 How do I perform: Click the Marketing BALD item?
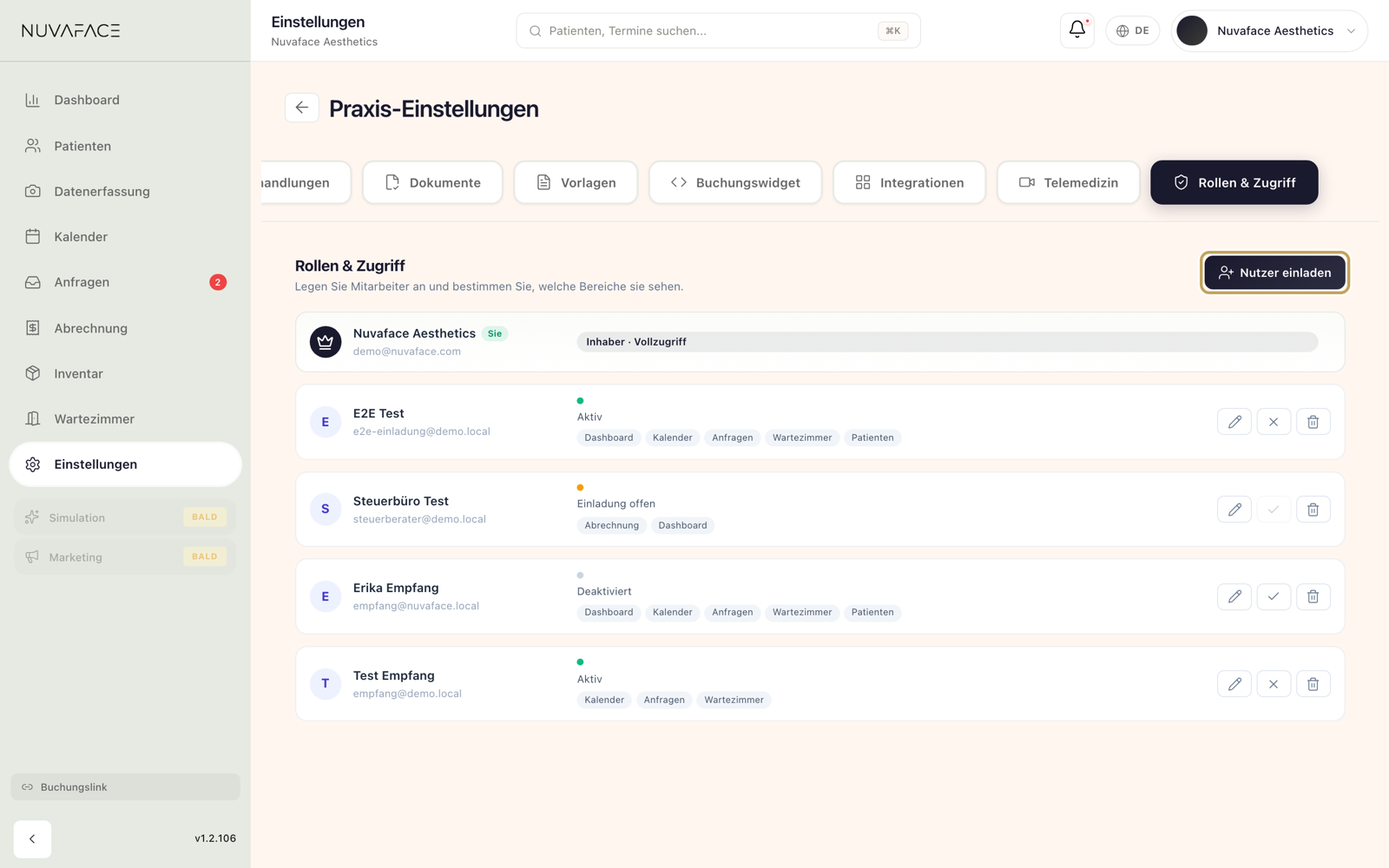coord(125,556)
